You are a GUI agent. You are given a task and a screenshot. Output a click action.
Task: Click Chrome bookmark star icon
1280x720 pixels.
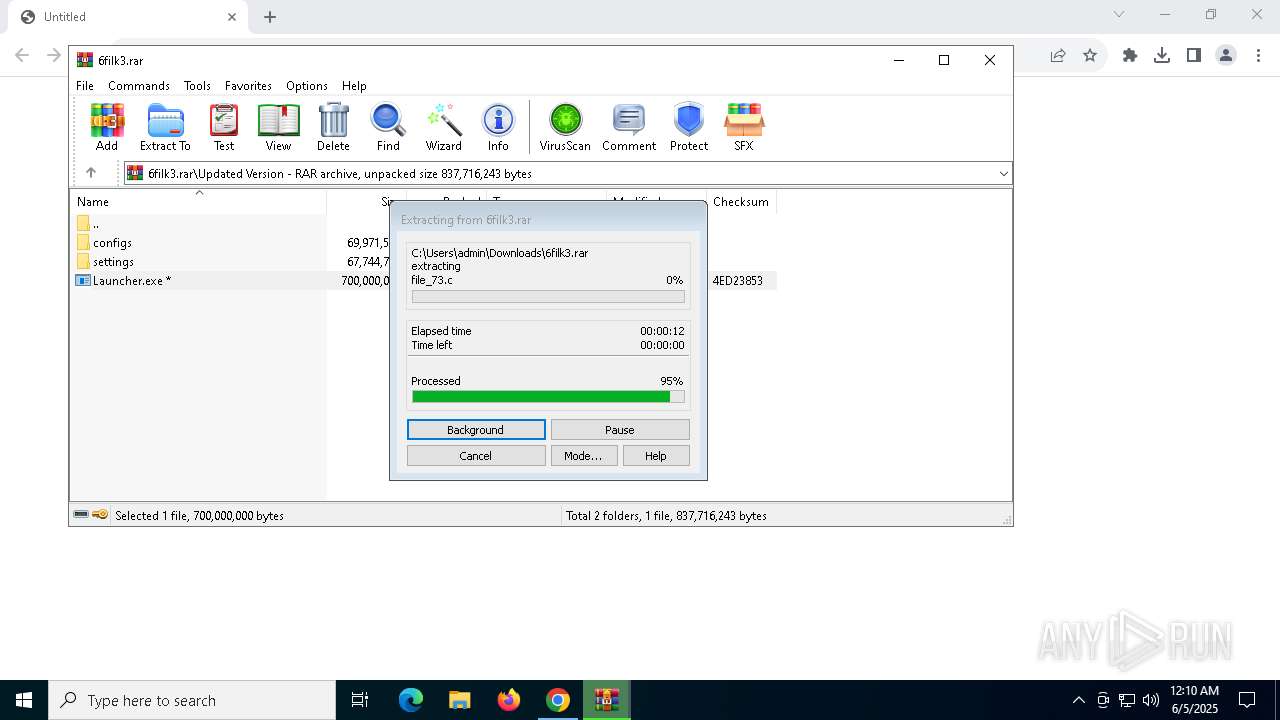click(1090, 56)
